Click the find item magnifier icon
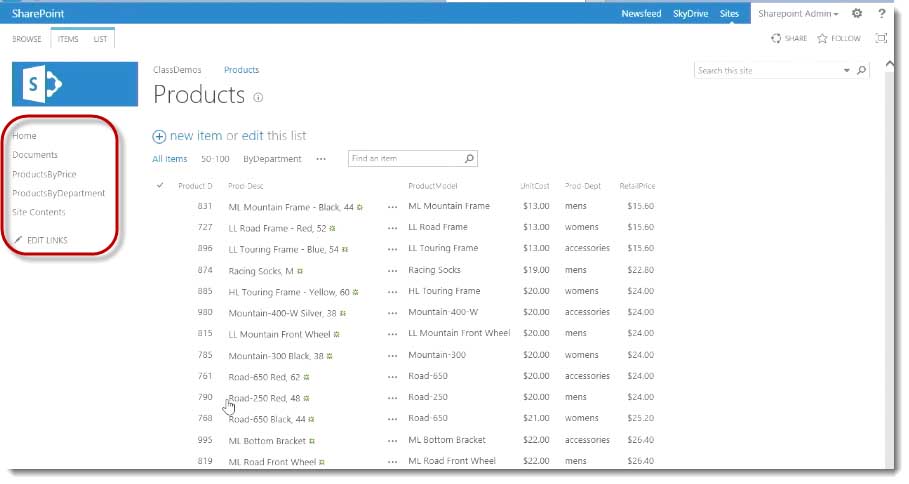Viewport: 909px width, 484px height. (x=470, y=158)
